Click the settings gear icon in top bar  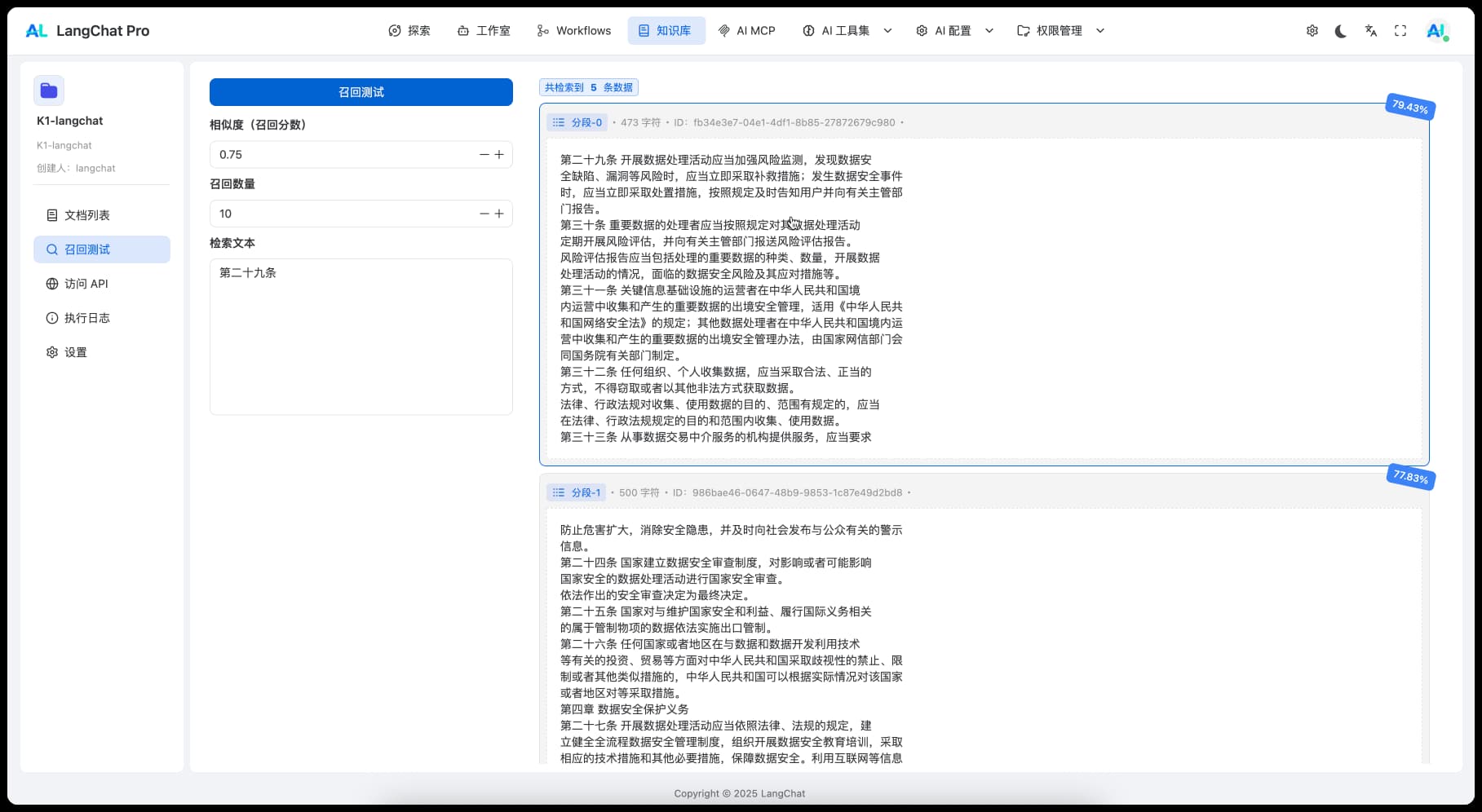[x=1312, y=31]
